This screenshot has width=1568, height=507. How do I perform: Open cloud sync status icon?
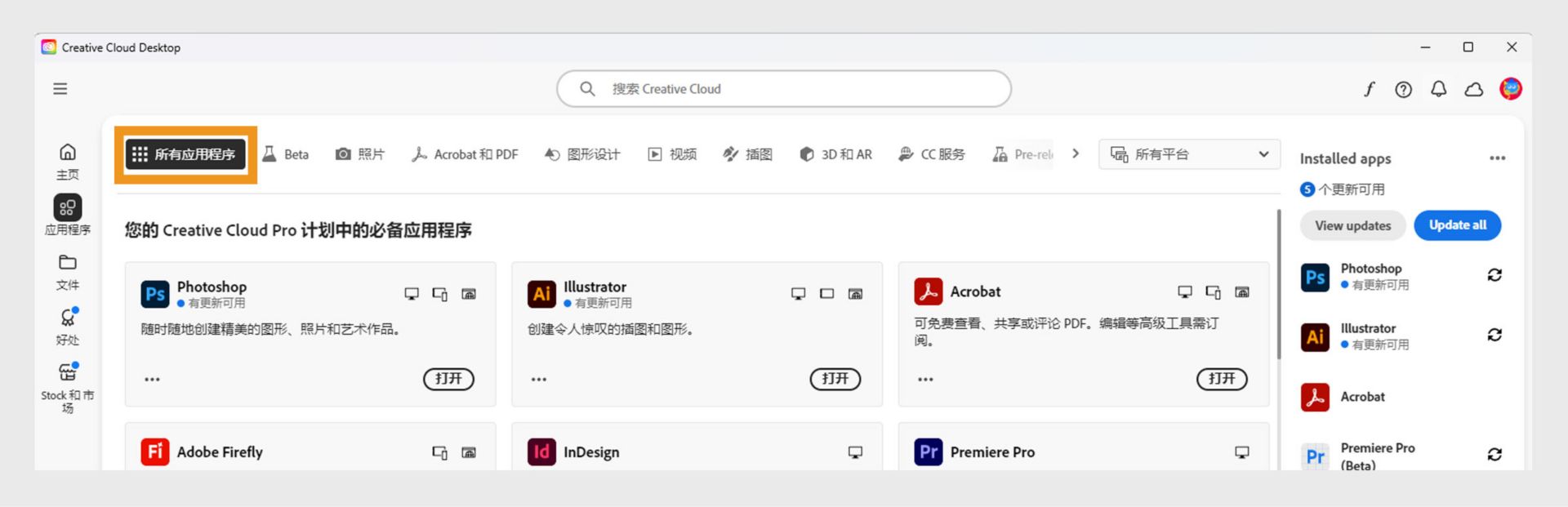(1474, 89)
